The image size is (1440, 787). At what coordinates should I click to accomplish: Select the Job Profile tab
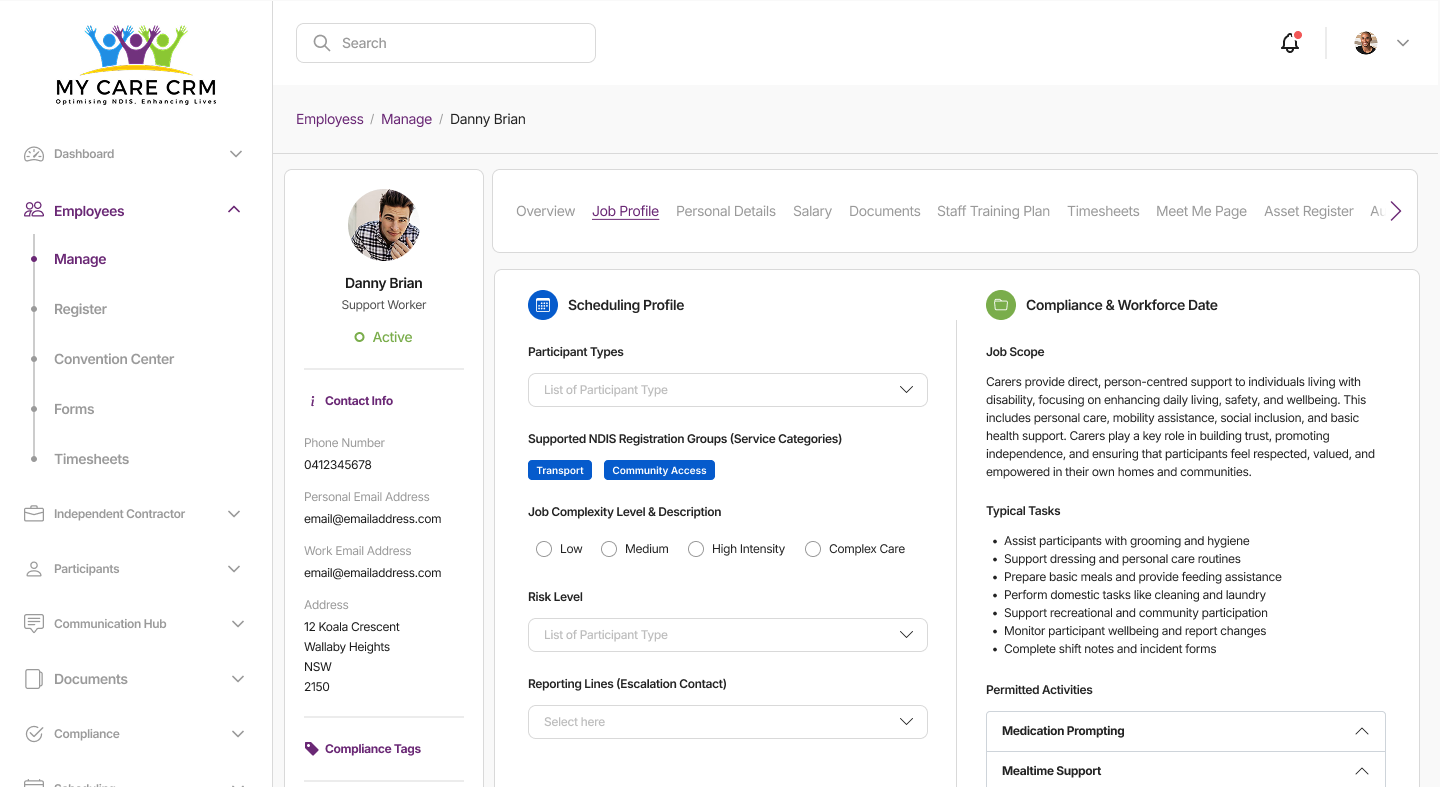(x=625, y=211)
